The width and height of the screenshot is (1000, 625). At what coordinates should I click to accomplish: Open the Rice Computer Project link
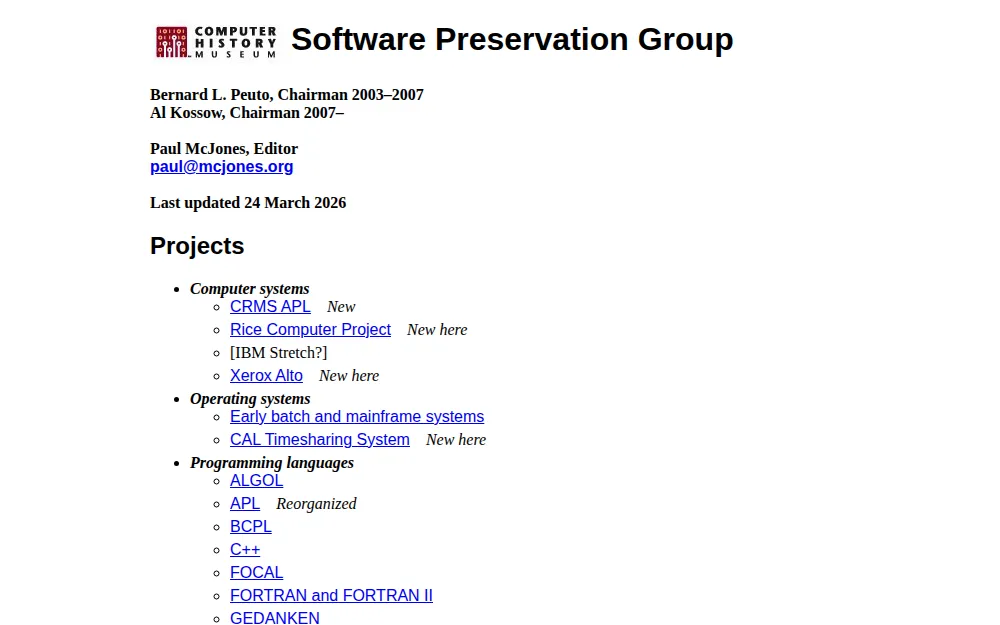310,330
